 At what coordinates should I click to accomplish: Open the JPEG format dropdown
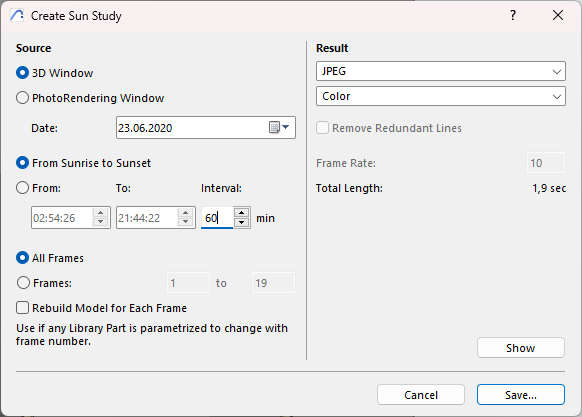point(441,71)
